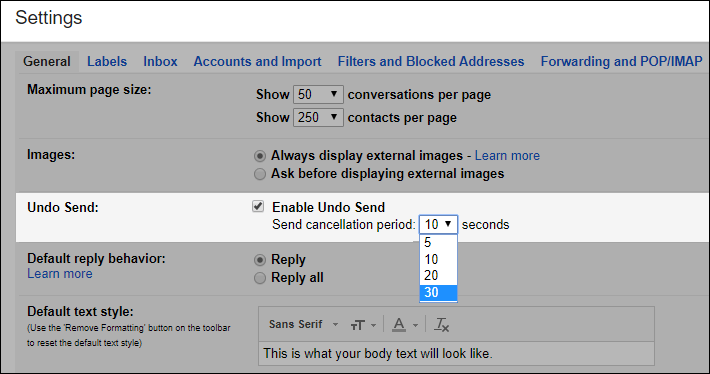
Task: Open the contacts per page dropdown showing 250
Action: pos(318,117)
